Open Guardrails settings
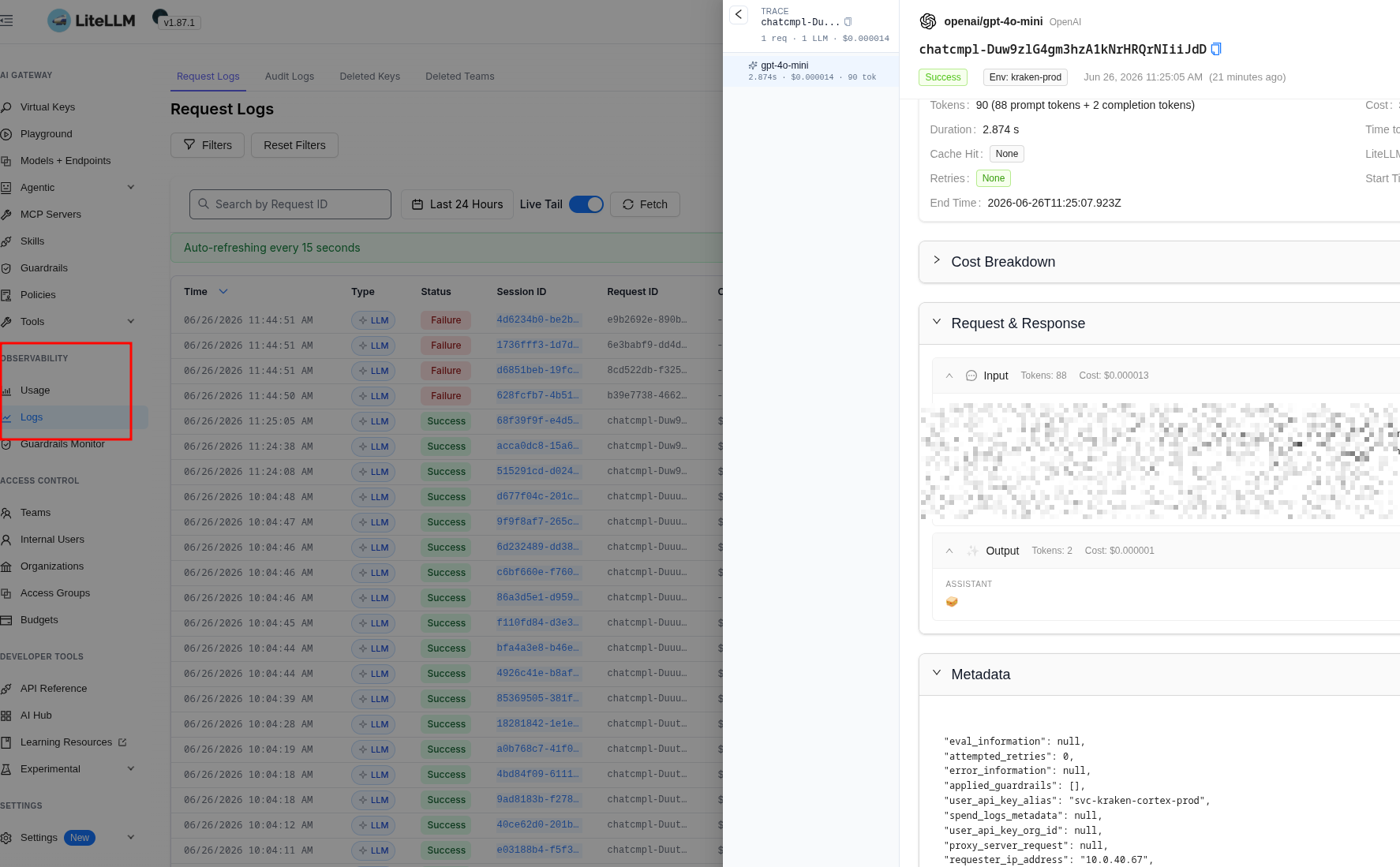Image resolution: width=1400 pixels, height=867 pixels. coord(44,268)
